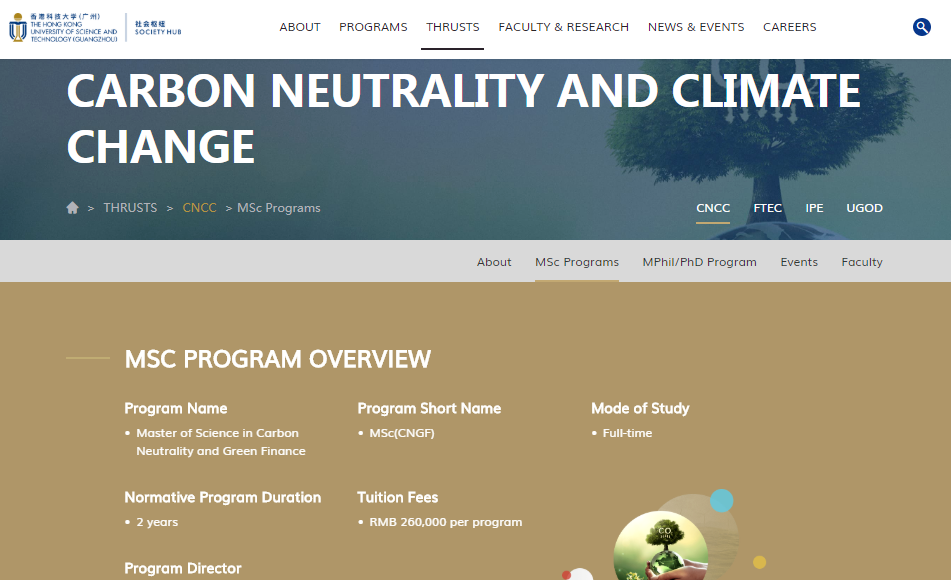This screenshot has height=580, width=951.
Task: Switch to the IPE thrust tab
Action: (814, 208)
